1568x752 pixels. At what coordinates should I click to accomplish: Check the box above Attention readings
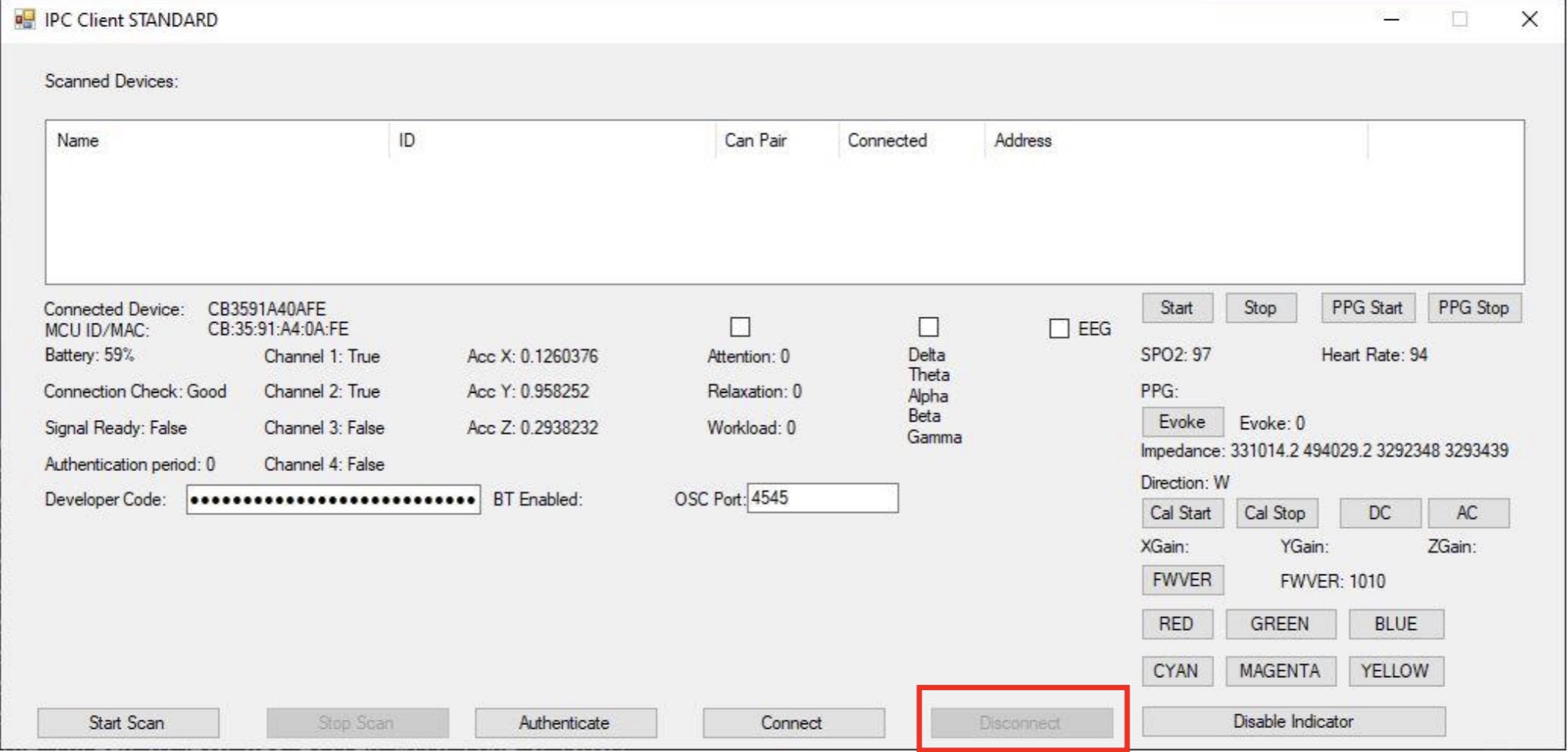[x=740, y=328]
